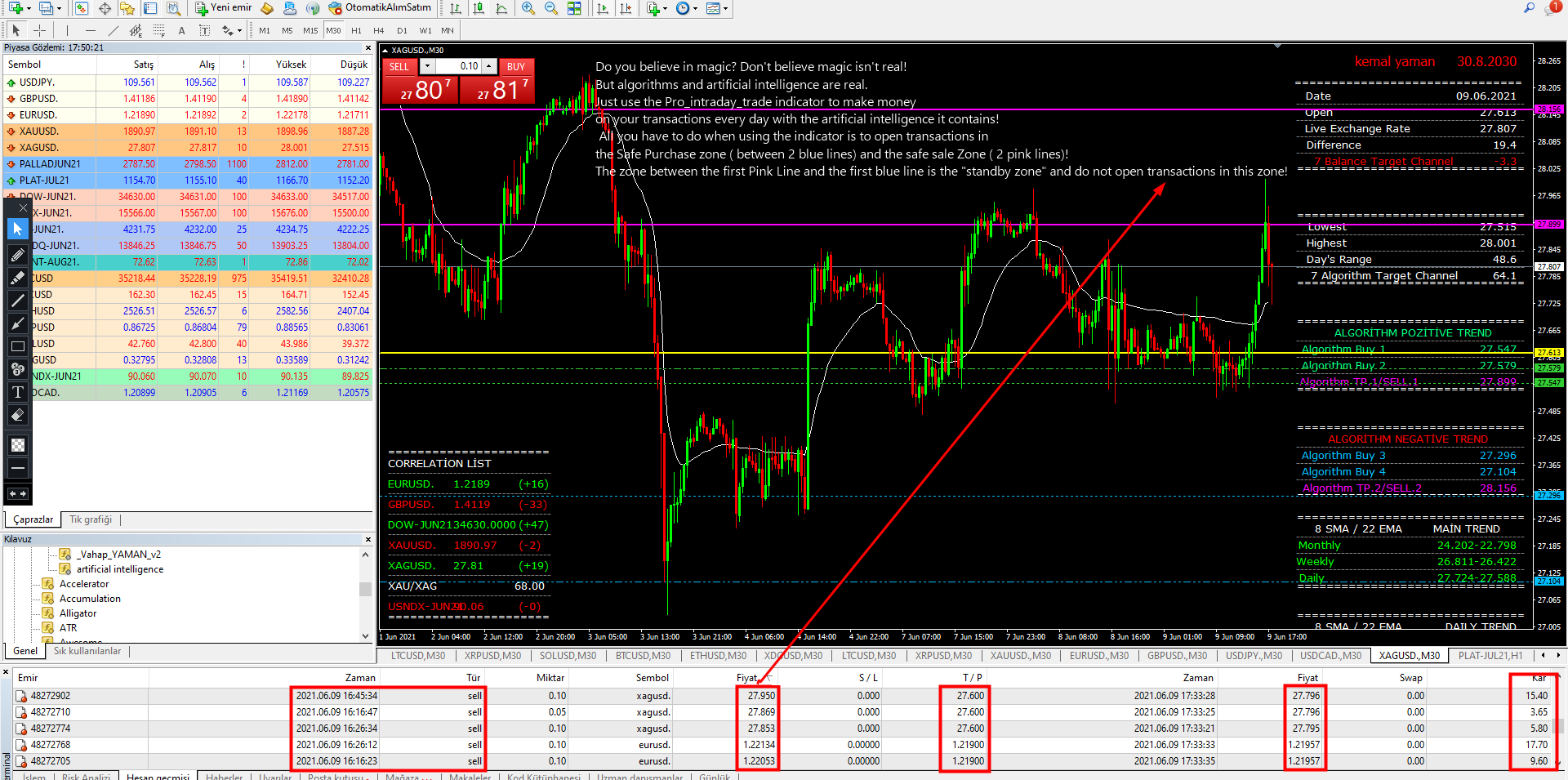Click the Yeni emir button
Screen dimensions: 1568x780
point(224,8)
